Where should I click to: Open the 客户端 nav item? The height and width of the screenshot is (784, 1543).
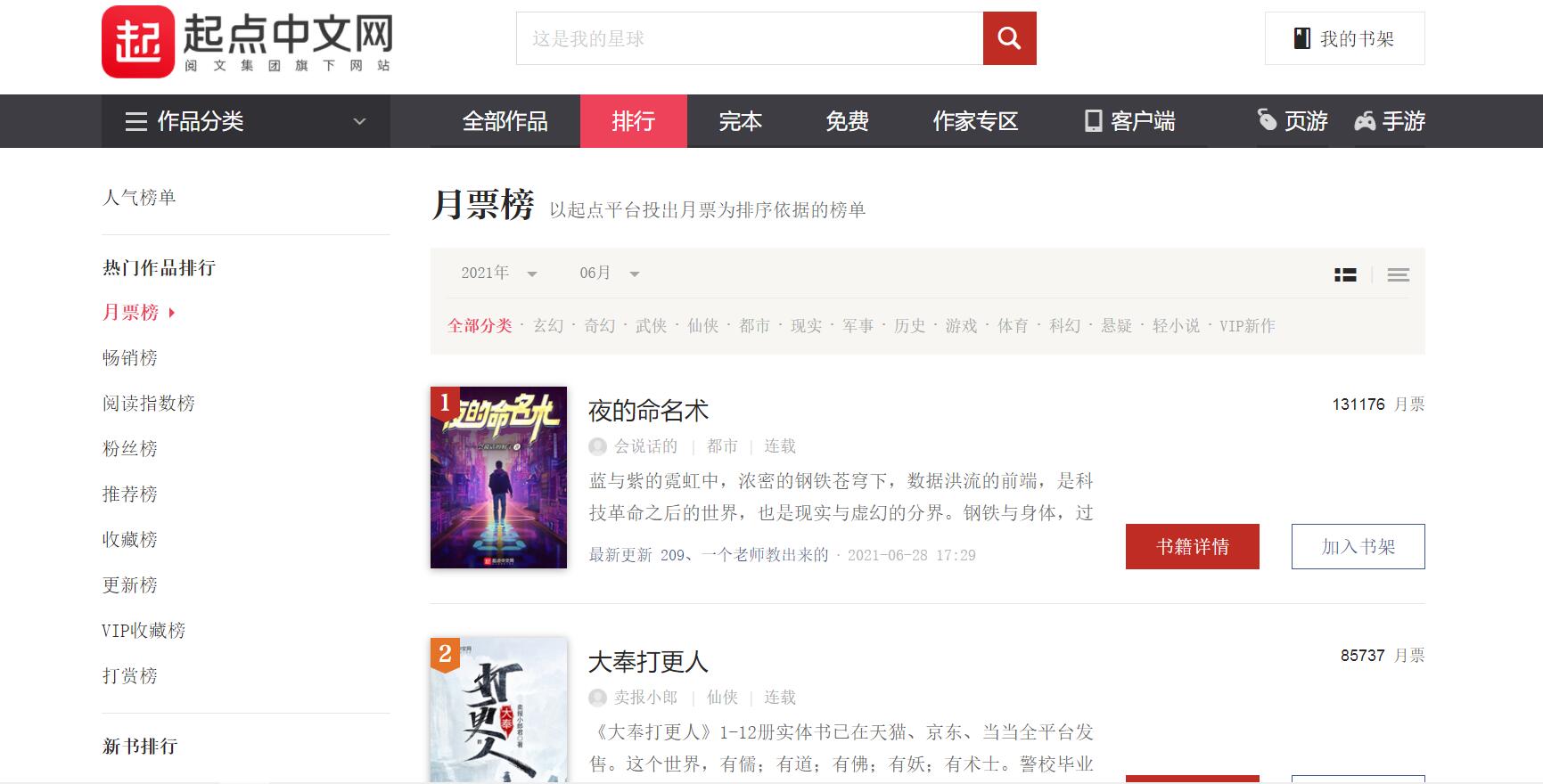click(1130, 121)
